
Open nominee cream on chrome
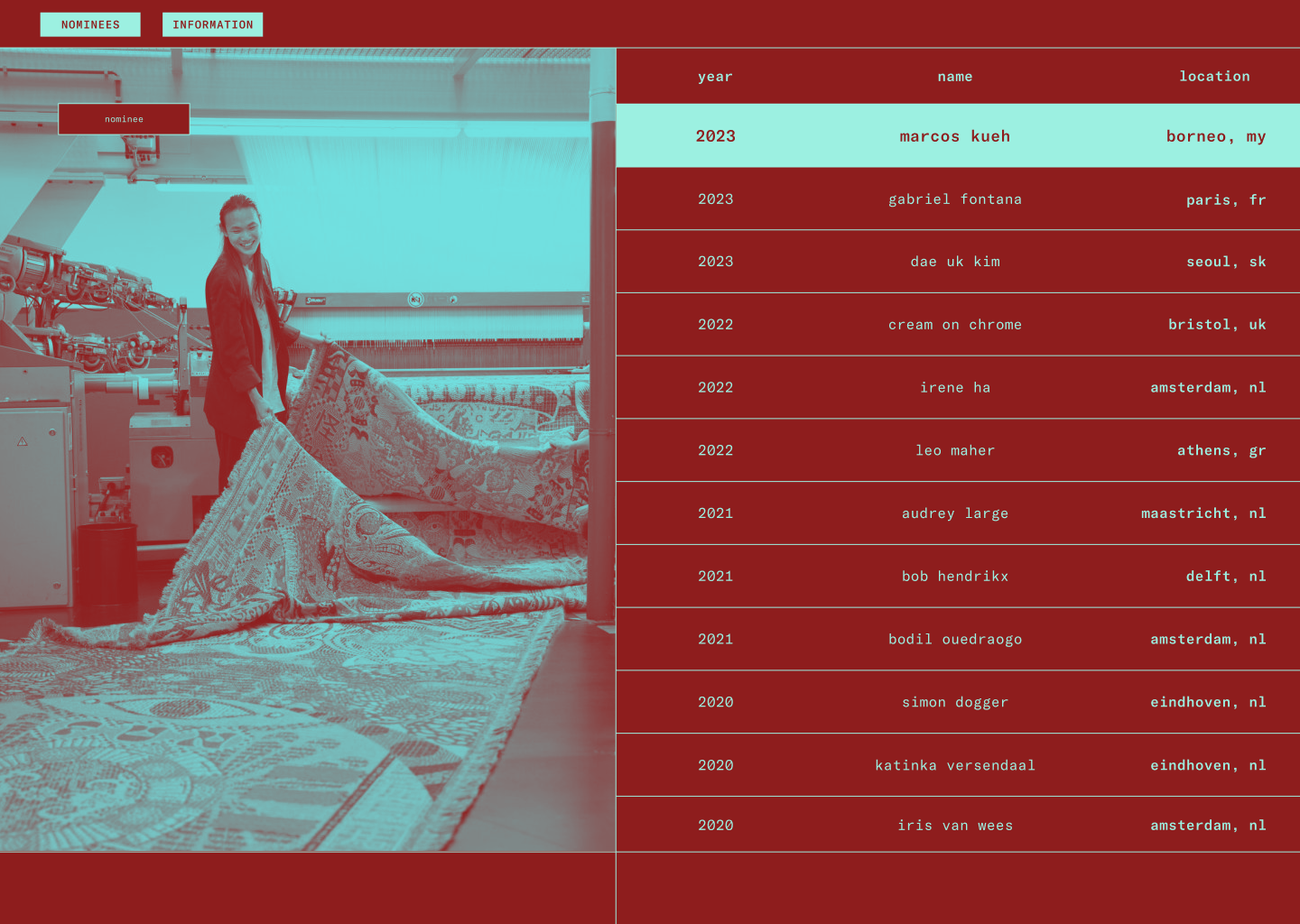tap(958, 325)
